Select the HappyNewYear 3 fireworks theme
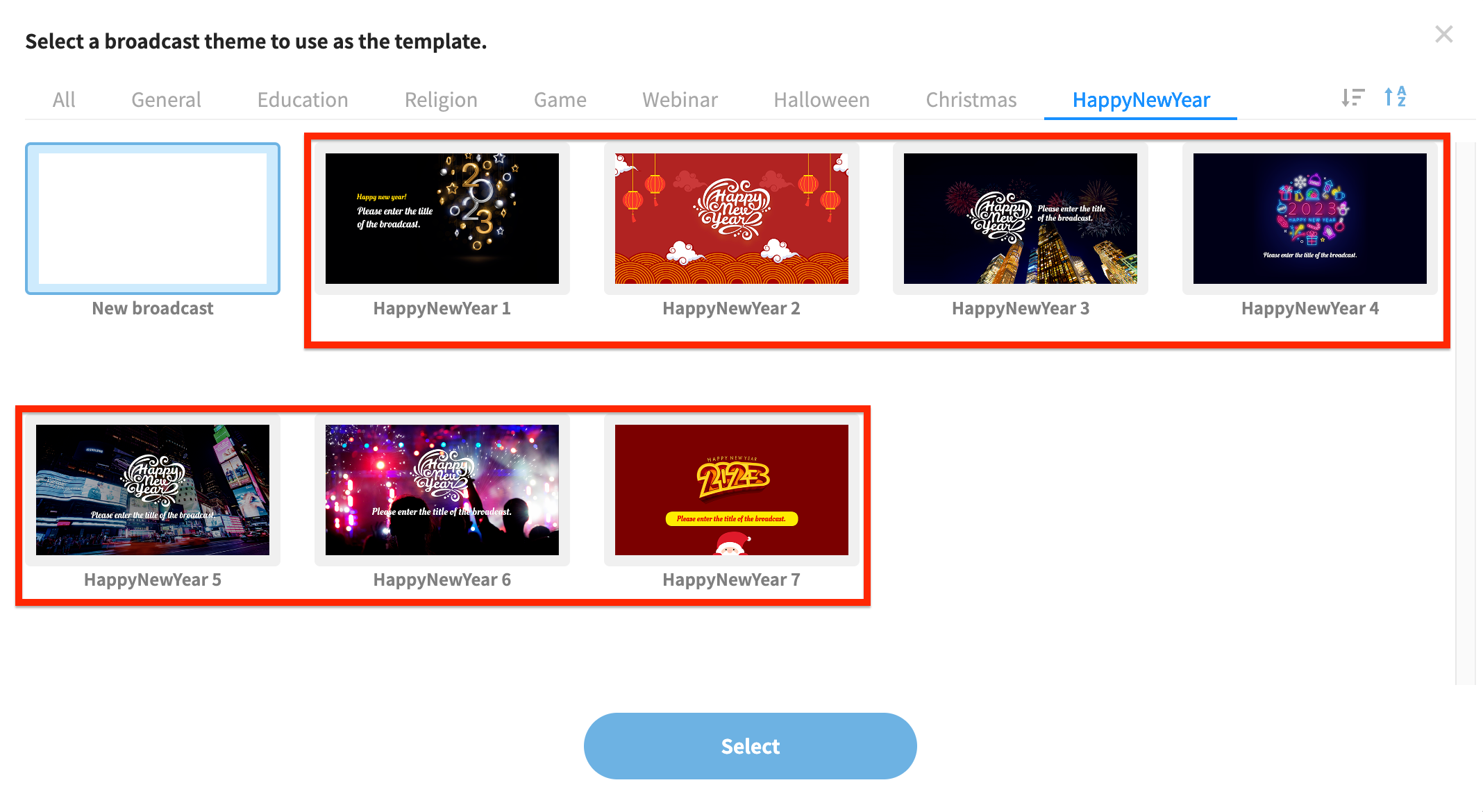Viewport: 1483px width, 812px height. (x=1021, y=219)
